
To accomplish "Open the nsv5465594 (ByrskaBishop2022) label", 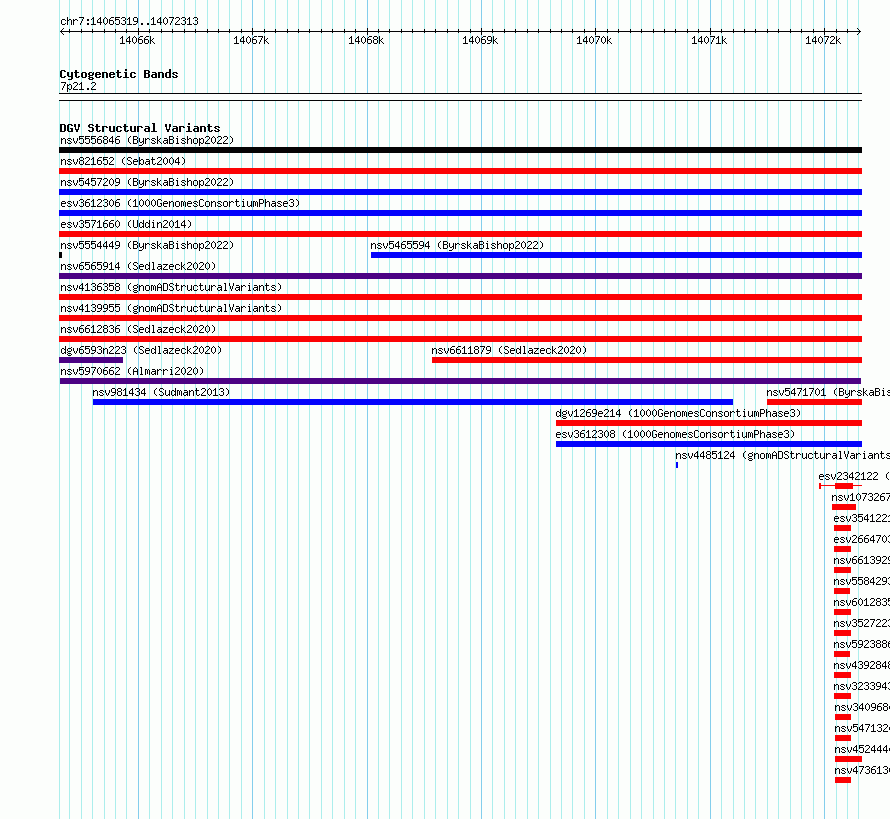I will (x=457, y=245).
